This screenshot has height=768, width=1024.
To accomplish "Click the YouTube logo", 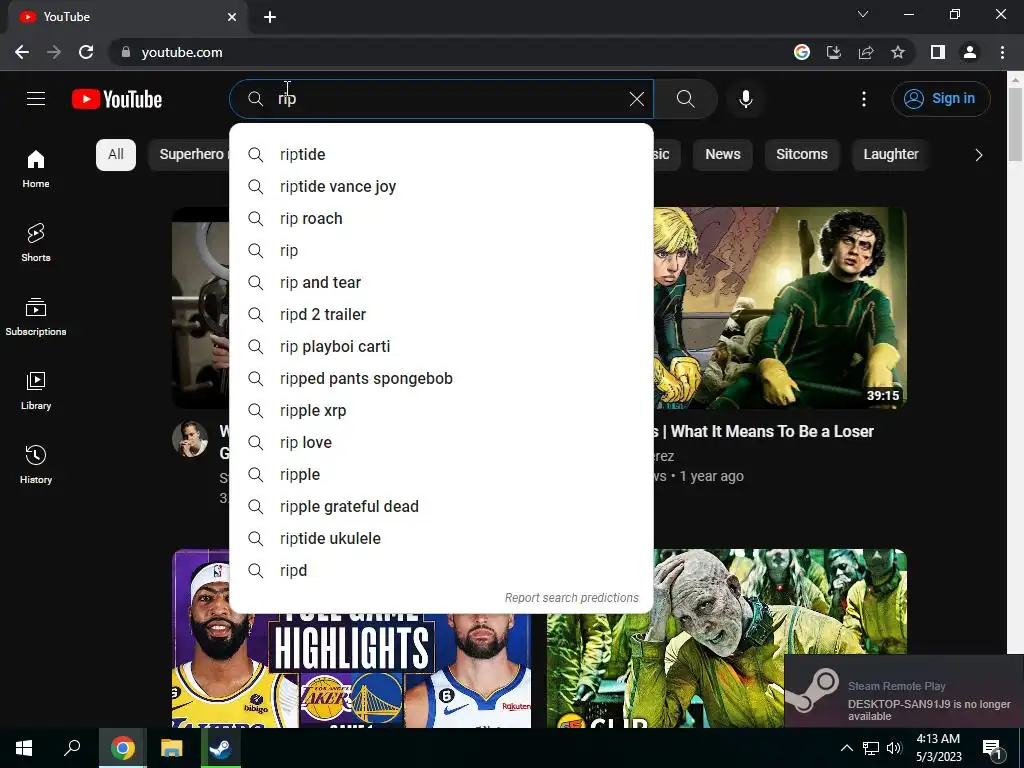I will 117,99.
